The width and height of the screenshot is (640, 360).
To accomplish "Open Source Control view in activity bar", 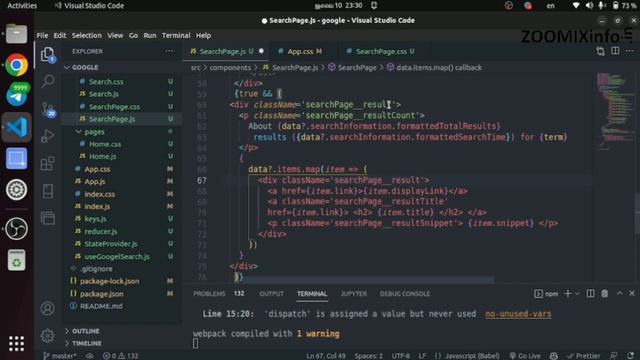I will click(48, 109).
